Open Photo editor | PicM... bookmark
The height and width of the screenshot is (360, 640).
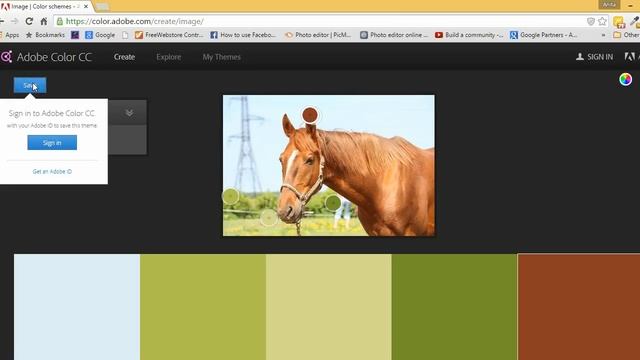[318, 35]
